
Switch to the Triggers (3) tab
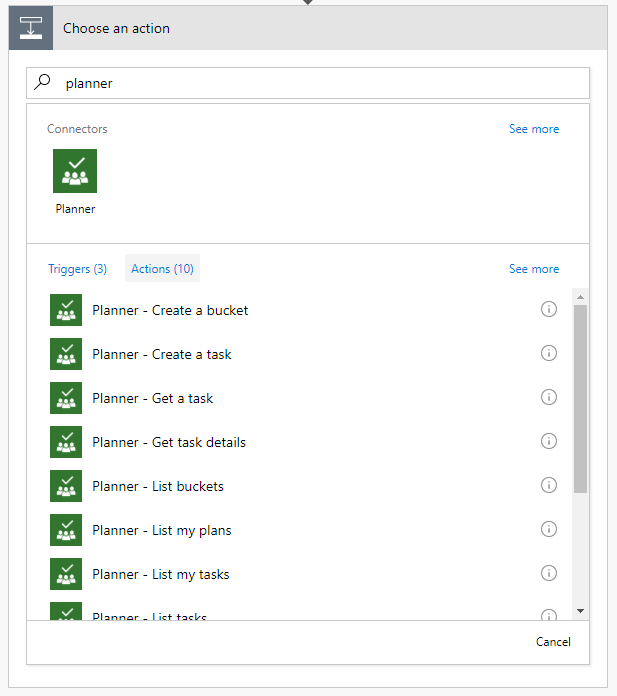77,269
